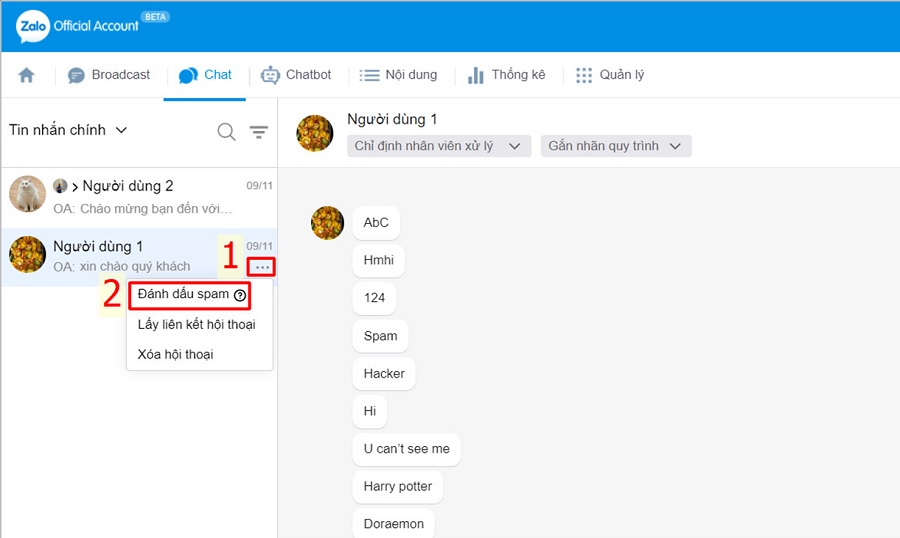Open the Nội dung tab
This screenshot has width=900, height=538.
tap(398, 75)
